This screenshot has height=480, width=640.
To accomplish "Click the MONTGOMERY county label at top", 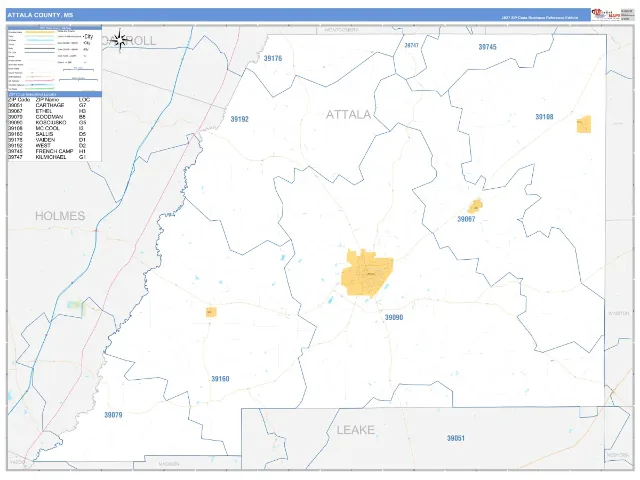I will pos(342,30).
